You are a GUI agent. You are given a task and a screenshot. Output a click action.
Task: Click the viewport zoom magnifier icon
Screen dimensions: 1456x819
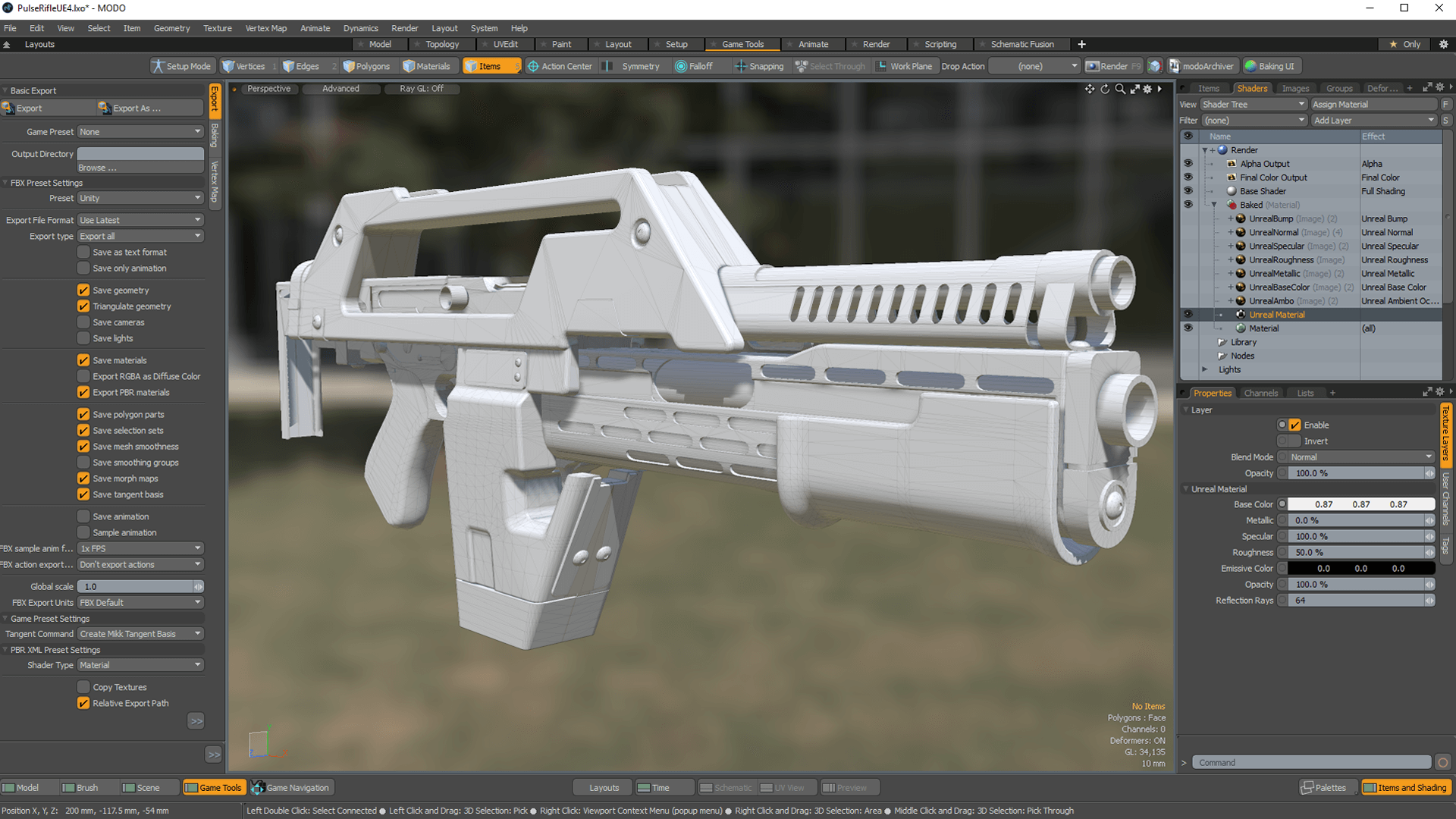point(1120,89)
